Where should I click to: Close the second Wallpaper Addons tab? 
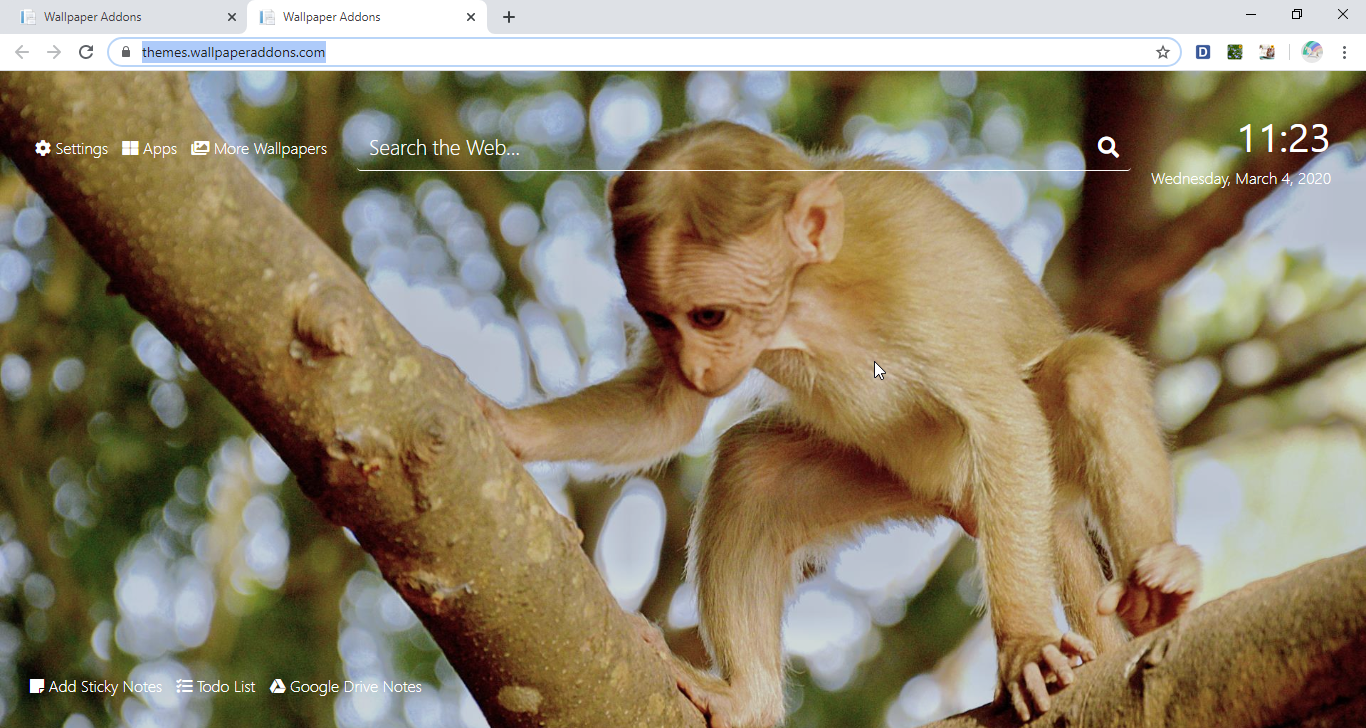[x=471, y=17]
